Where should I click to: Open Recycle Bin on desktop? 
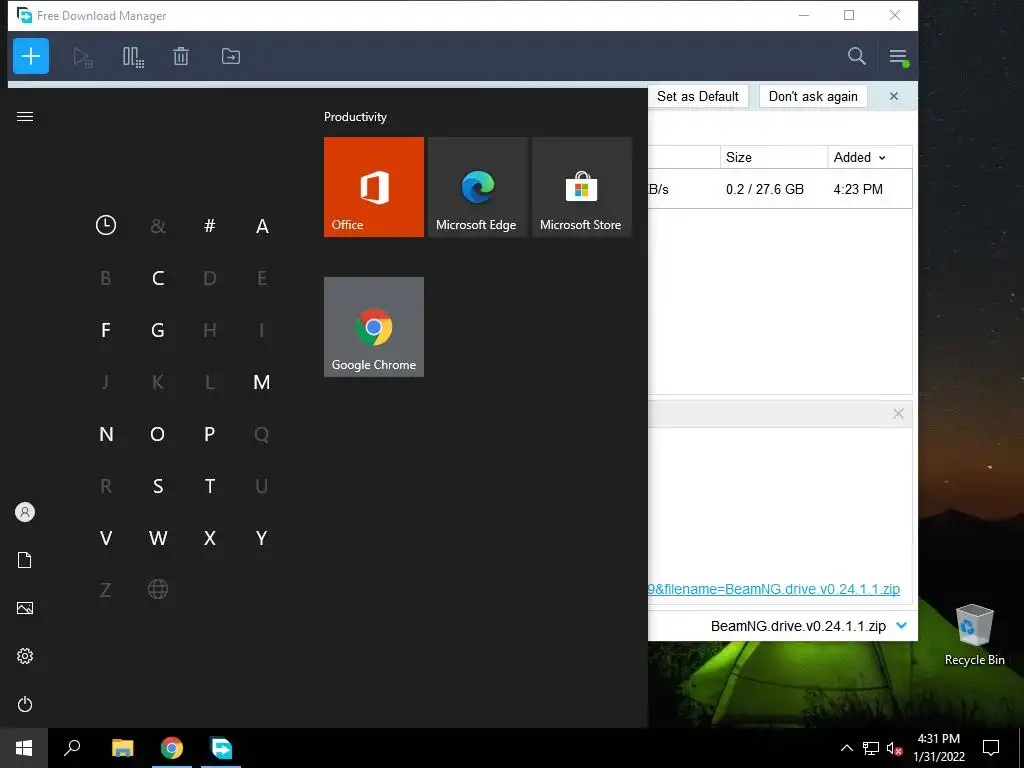pyautogui.click(x=974, y=634)
